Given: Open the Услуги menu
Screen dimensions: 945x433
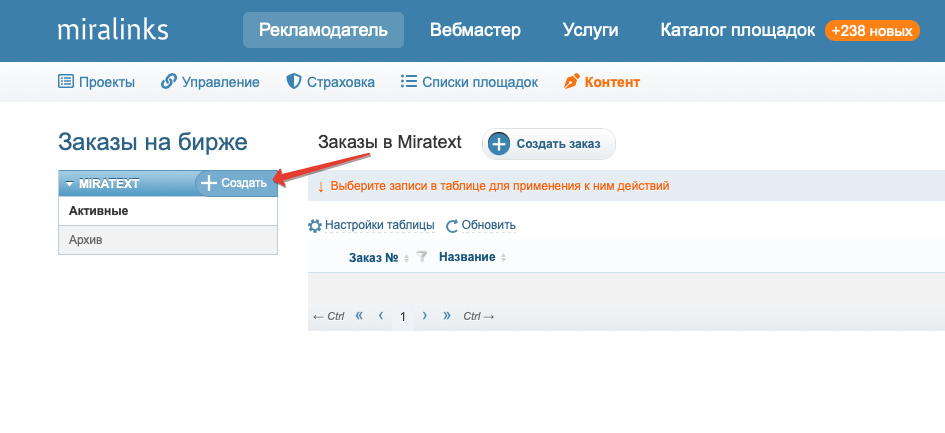Looking at the screenshot, I should pyautogui.click(x=590, y=30).
